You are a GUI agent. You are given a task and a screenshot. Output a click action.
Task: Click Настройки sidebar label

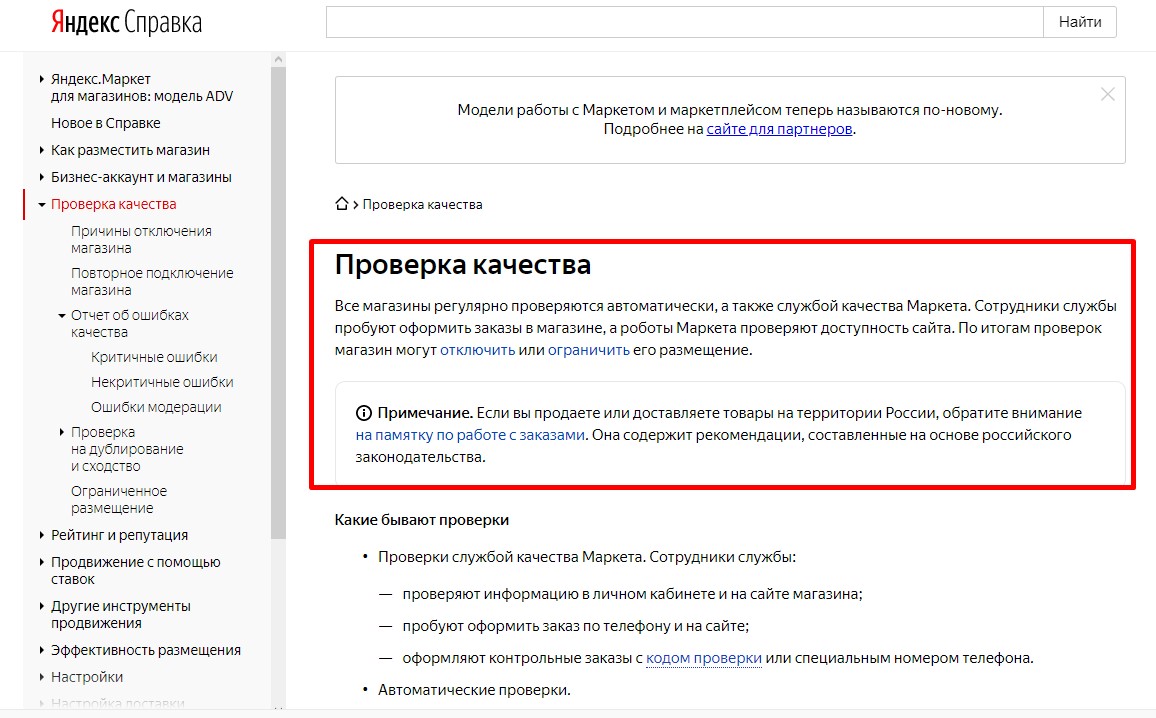tap(87, 677)
